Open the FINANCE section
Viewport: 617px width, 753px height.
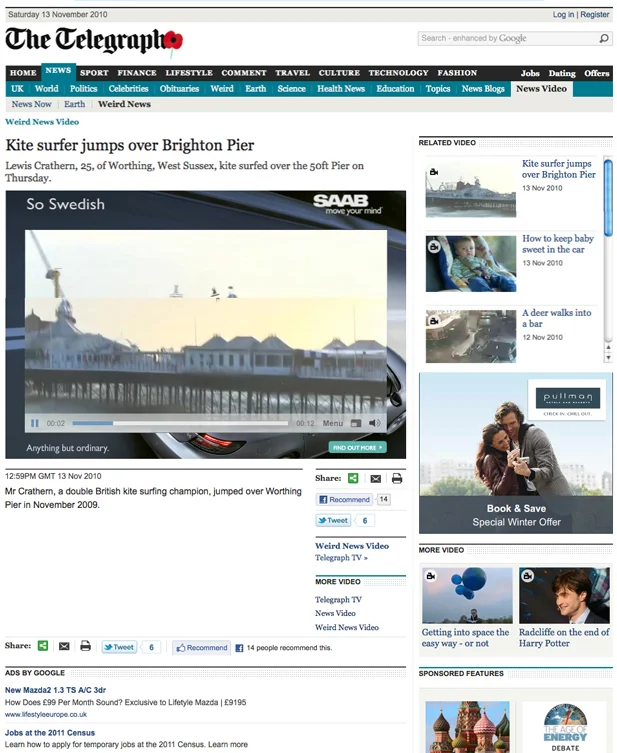pos(137,73)
